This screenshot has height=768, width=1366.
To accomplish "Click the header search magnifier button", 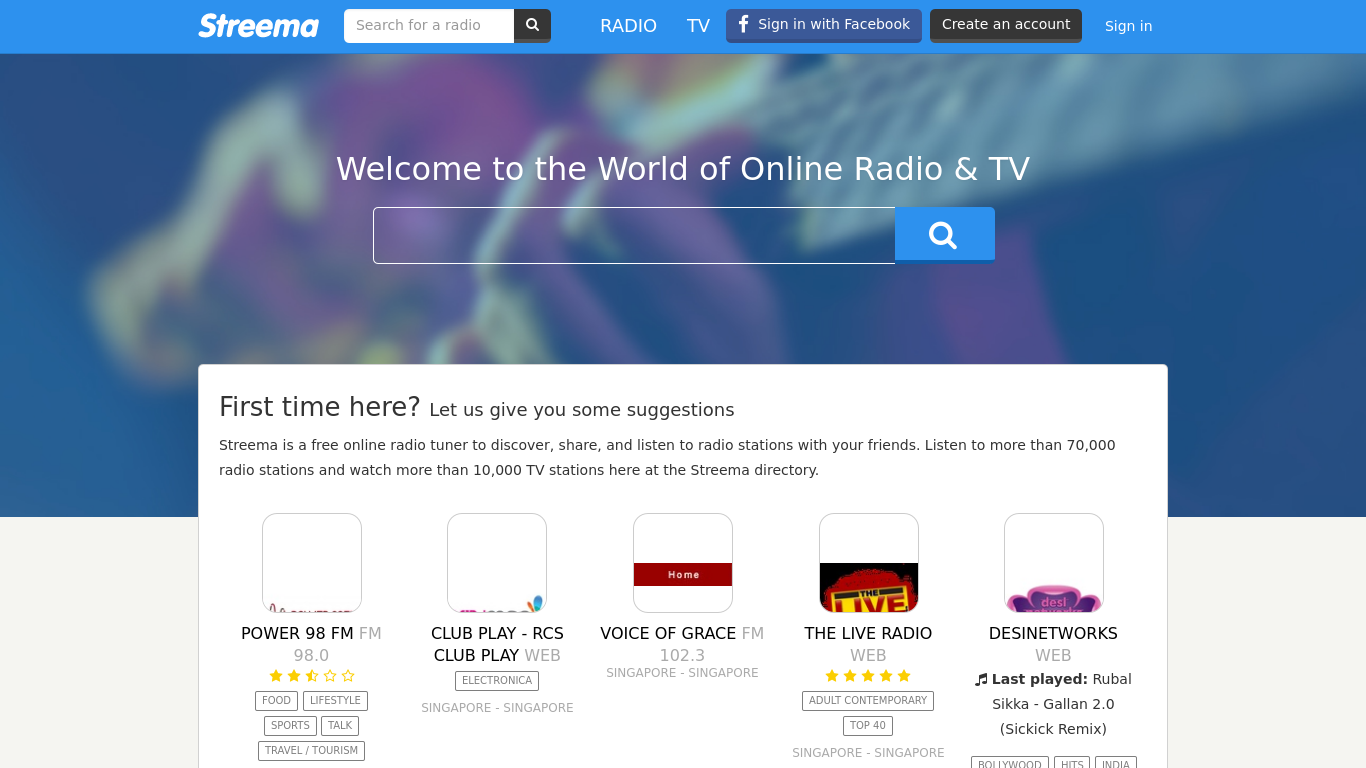I will tap(532, 25).
